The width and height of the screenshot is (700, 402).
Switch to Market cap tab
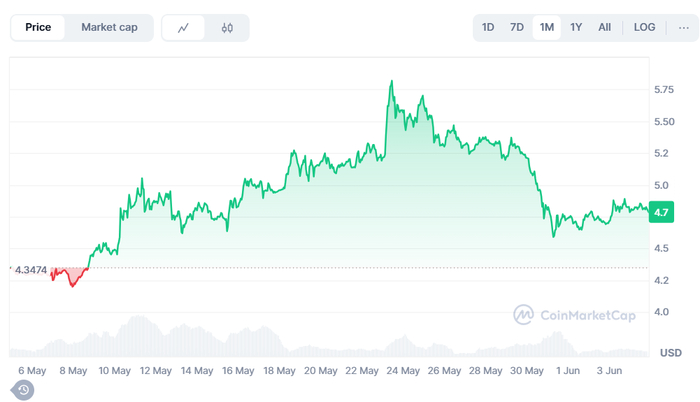109,27
